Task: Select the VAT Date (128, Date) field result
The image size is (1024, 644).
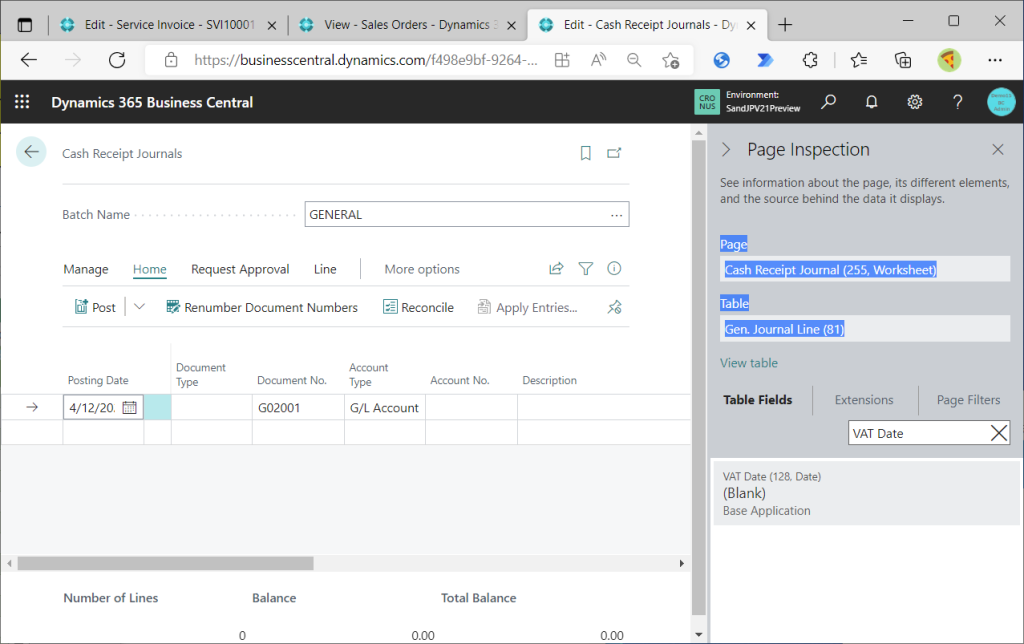Action: [x=865, y=493]
